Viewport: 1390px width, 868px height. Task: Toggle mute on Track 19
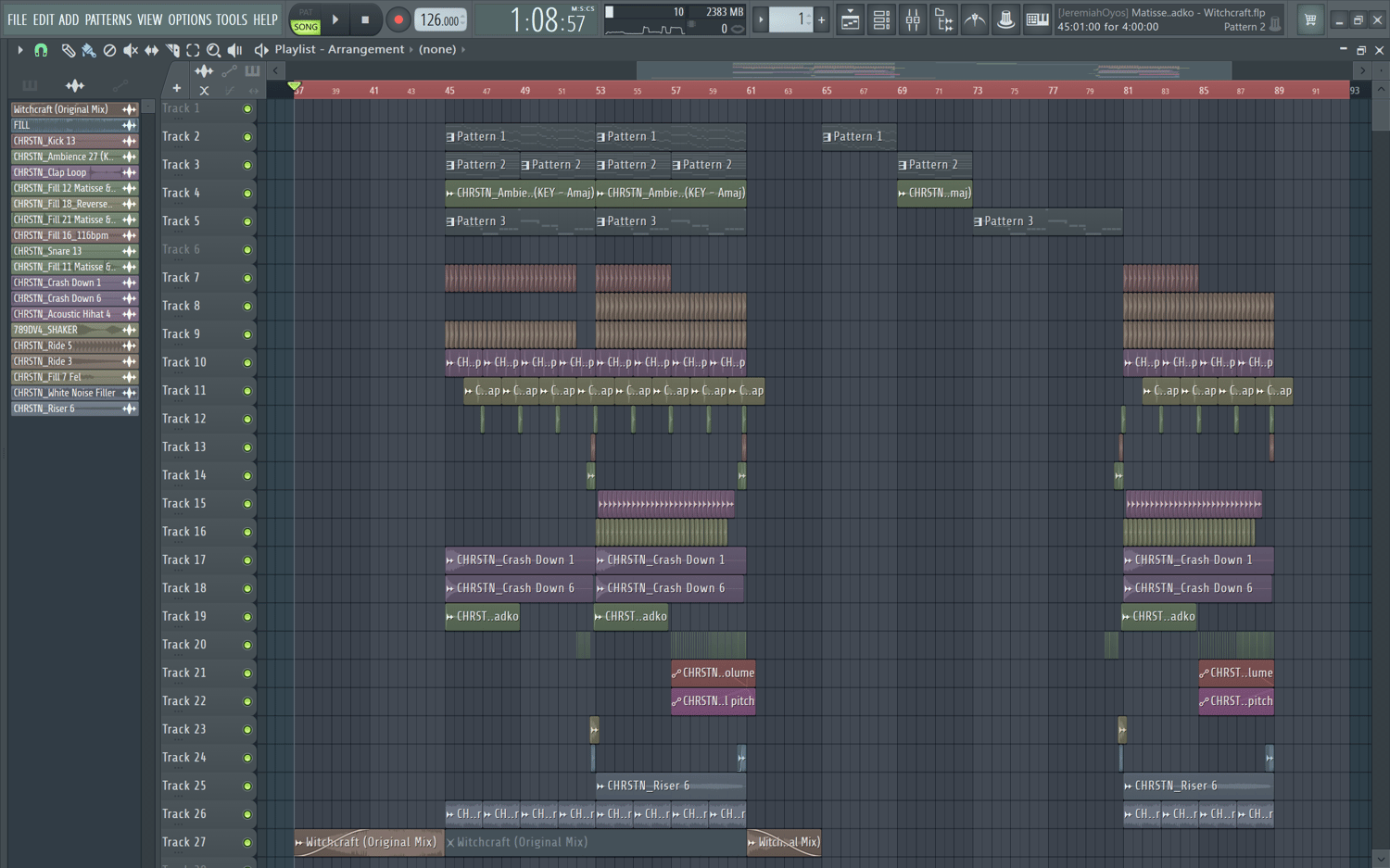click(247, 617)
